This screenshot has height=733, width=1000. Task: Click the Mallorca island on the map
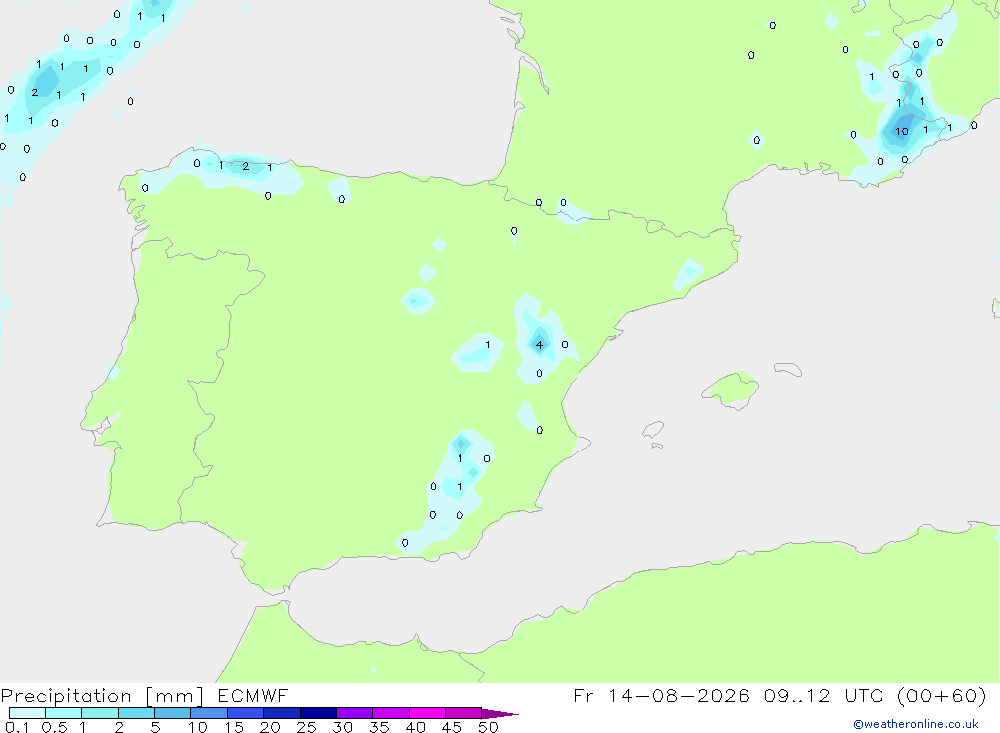731,389
